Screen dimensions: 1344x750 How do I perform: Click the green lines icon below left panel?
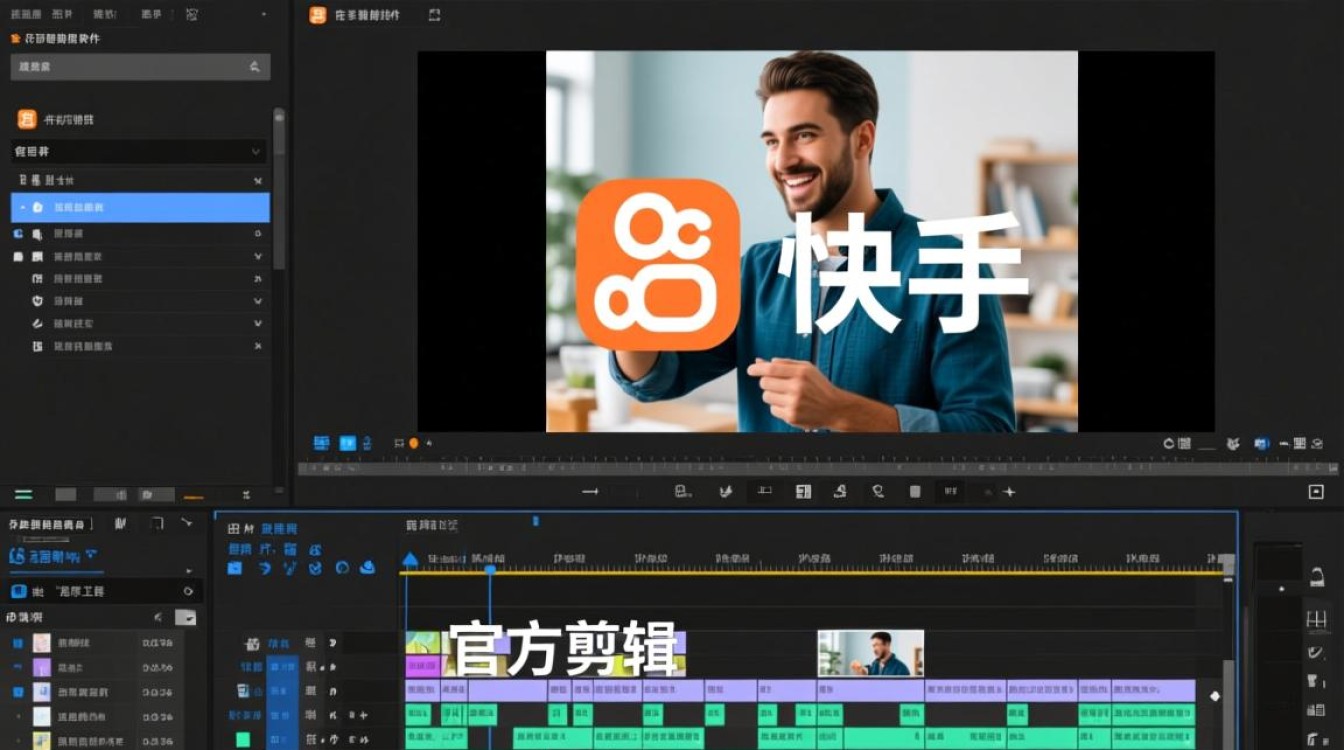click(x=24, y=495)
